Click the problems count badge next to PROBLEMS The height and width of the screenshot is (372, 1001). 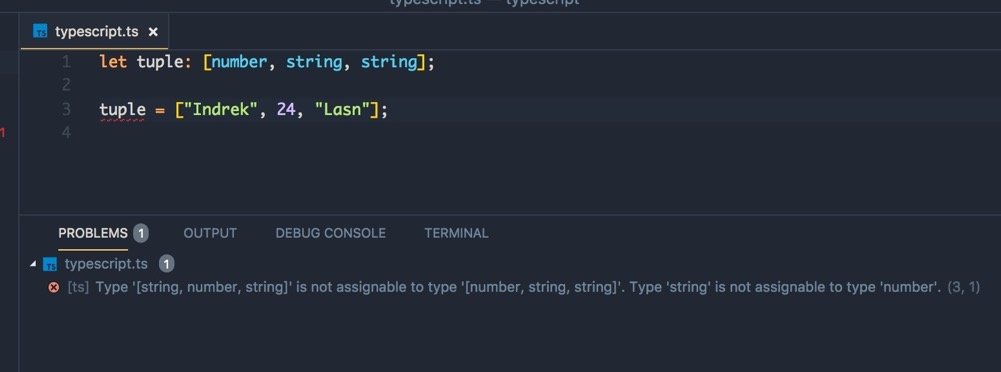tap(140, 234)
